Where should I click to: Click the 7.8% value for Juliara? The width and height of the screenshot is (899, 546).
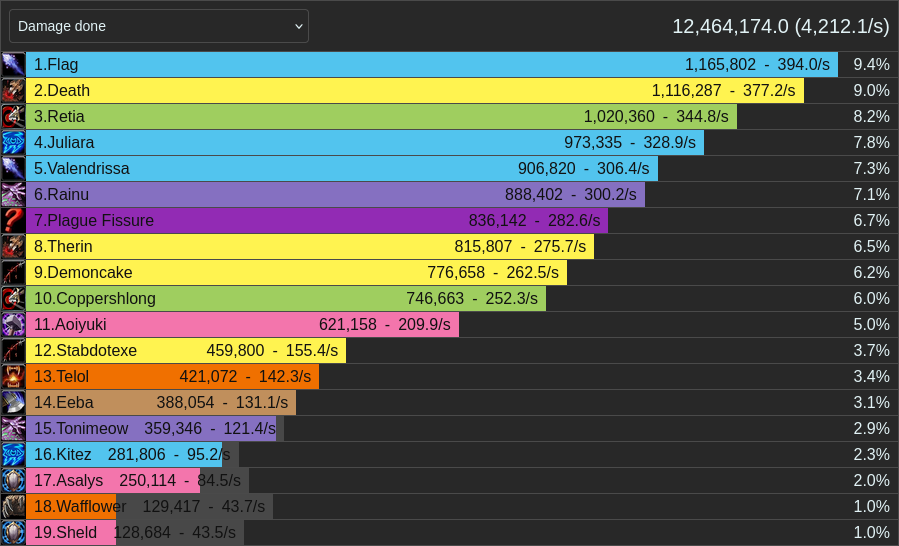871,142
